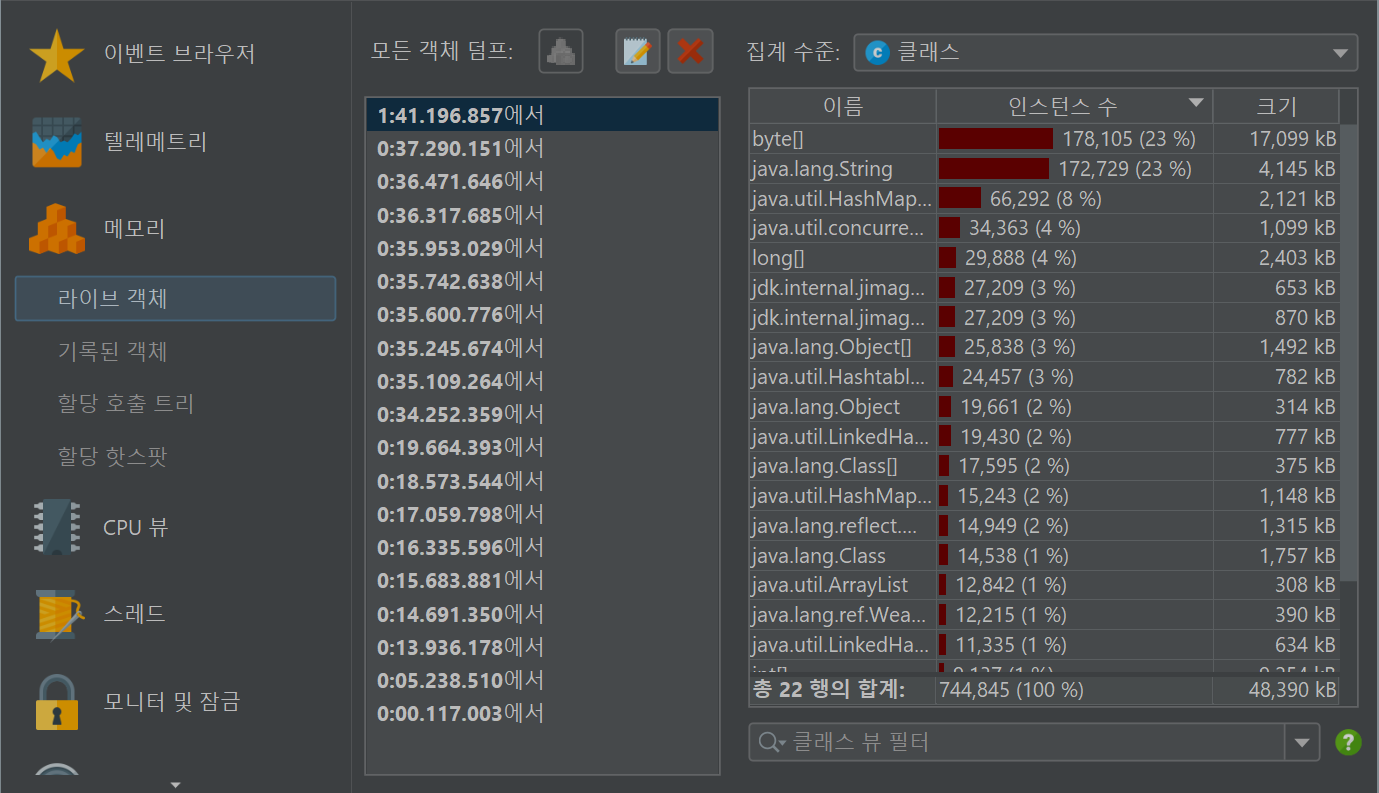Select the dump at 0:37.290.151
The height and width of the screenshot is (793, 1379).
(542, 149)
